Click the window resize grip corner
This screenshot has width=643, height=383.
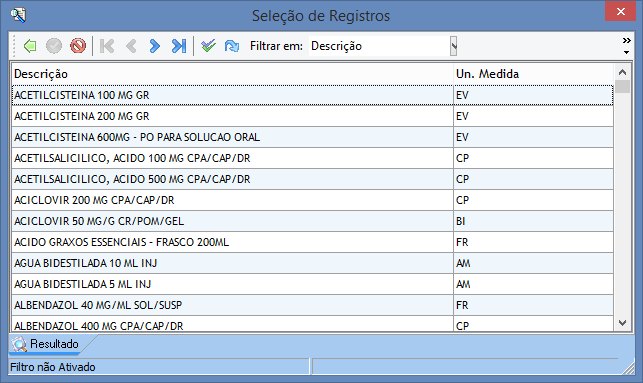(628, 368)
